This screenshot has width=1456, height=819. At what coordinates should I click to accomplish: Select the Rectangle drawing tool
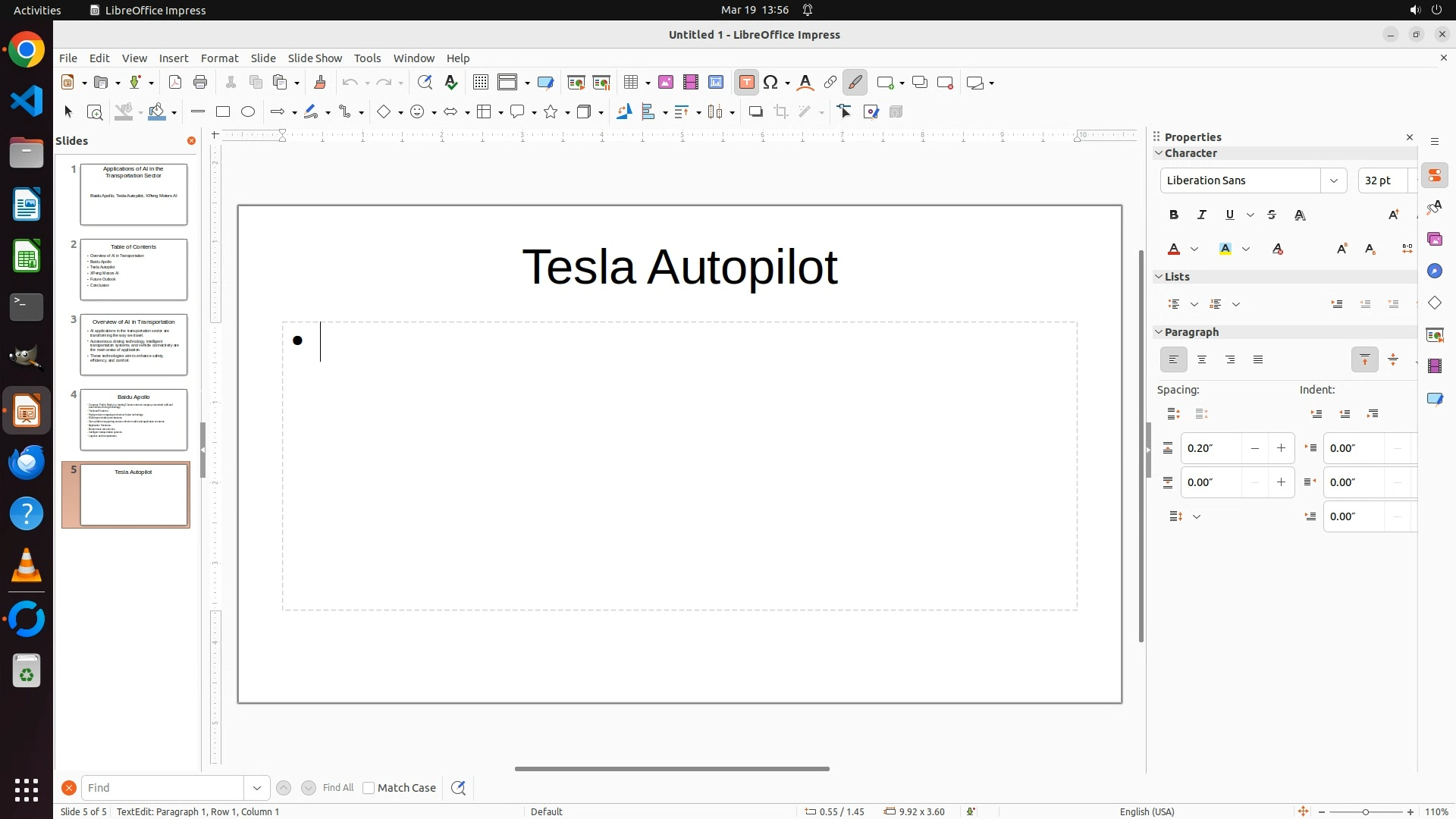click(222, 112)
